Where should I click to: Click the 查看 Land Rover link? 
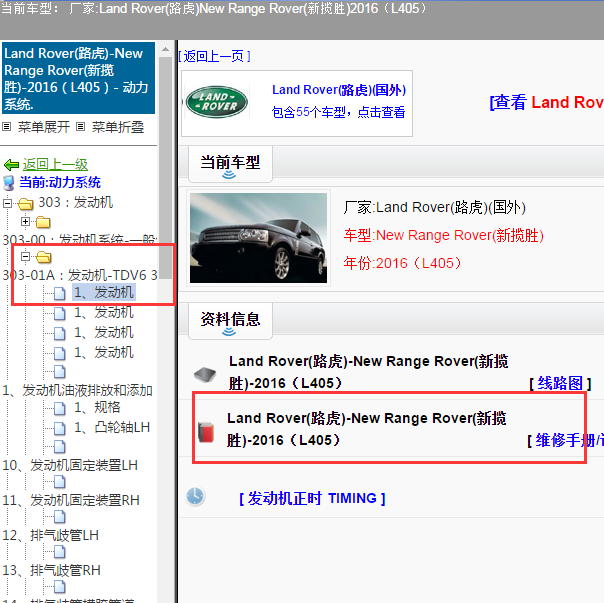[x=546, y=102]
